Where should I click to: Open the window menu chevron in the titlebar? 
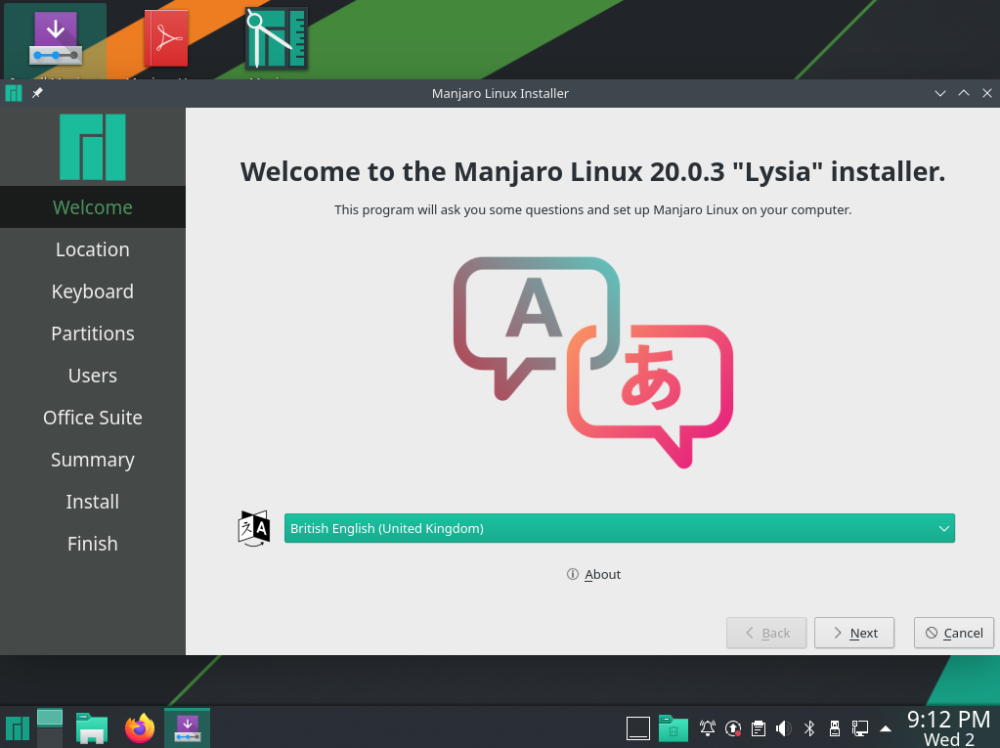tap(939, 93)
